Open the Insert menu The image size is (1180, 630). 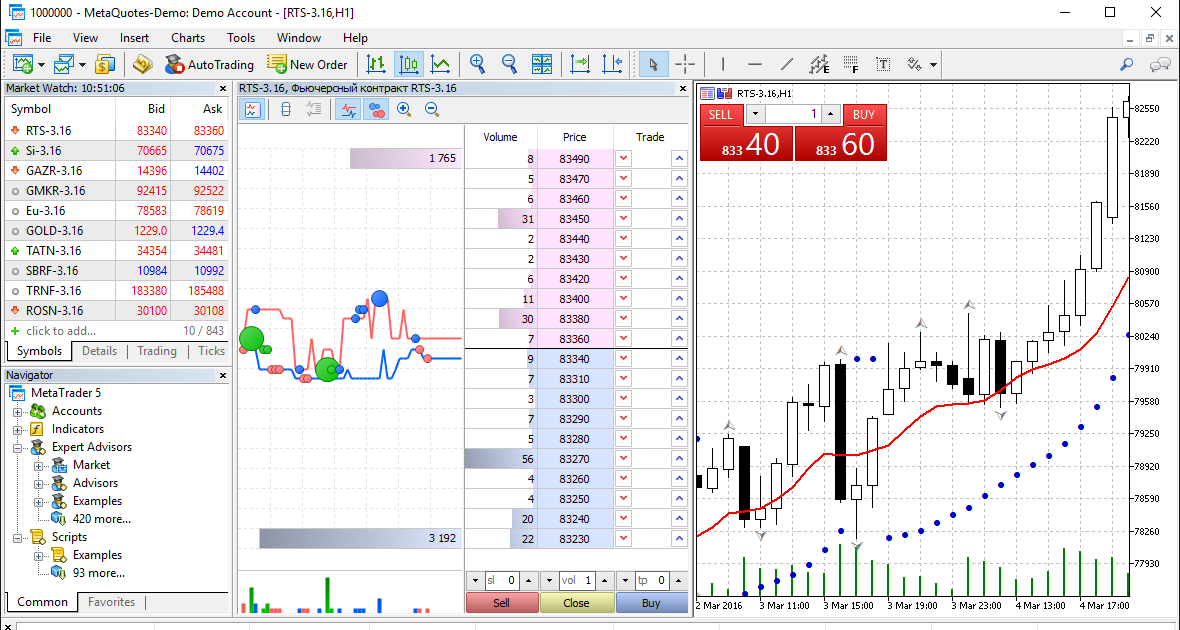pyautogui.click(x=134, y=38)
